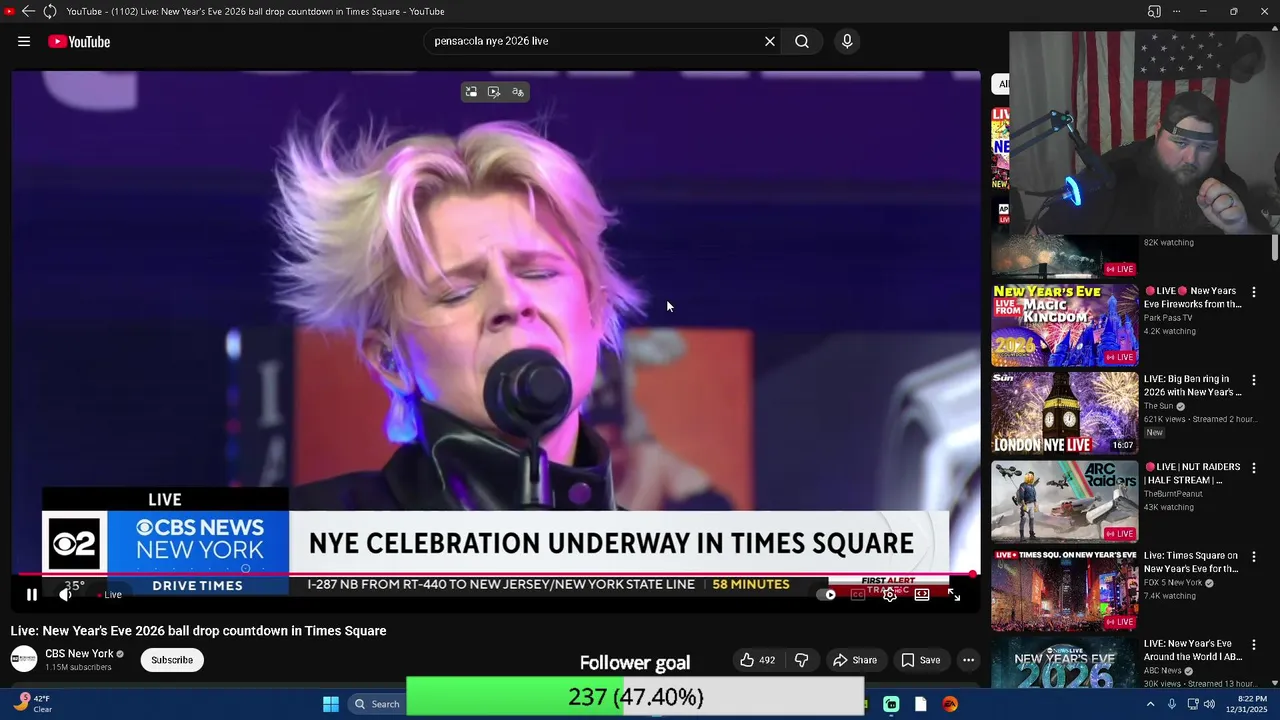Open CBS New York channel avatar
Viewport: 1280px width, 720px height.
(x=24, y=659)
